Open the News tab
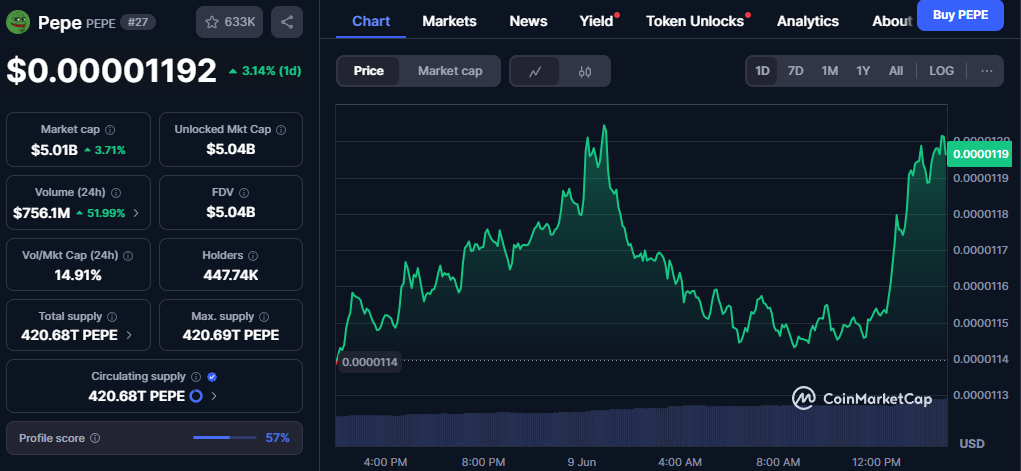The width and height of the screenshot is (1021, 471). coord(528,21)
